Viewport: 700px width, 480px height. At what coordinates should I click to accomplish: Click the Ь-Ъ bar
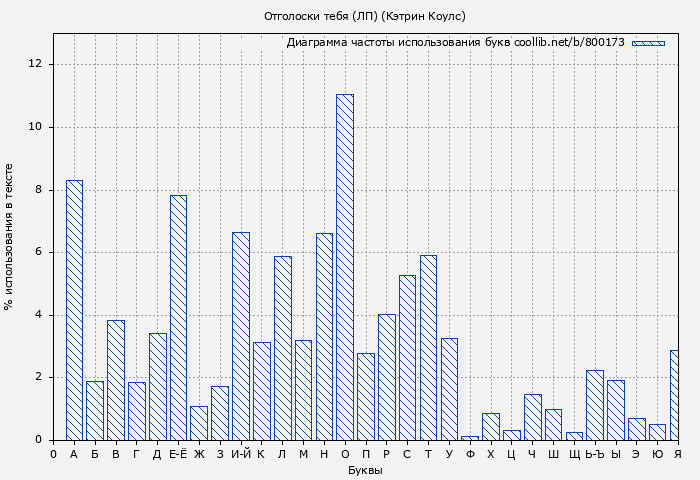click(x=595, y=405)
